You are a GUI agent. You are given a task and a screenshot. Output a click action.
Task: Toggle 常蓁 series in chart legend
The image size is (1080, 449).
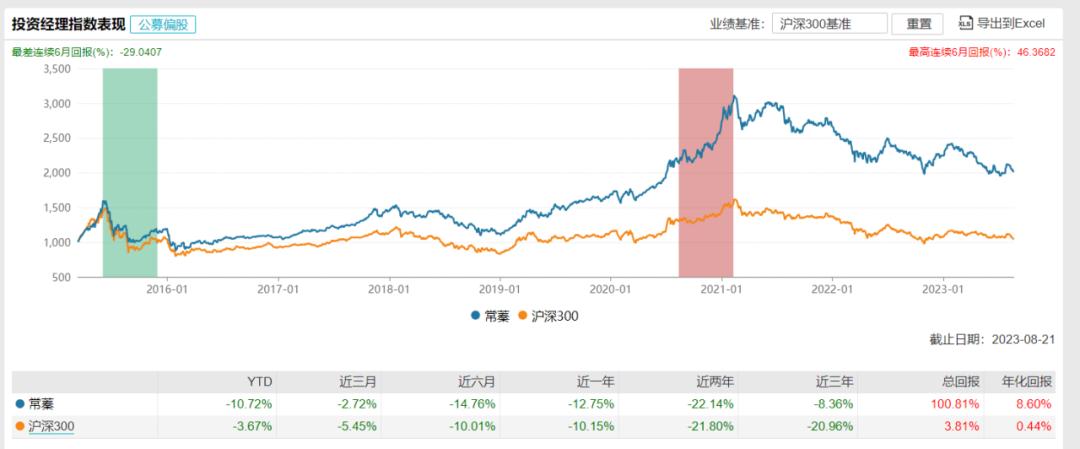494,316
